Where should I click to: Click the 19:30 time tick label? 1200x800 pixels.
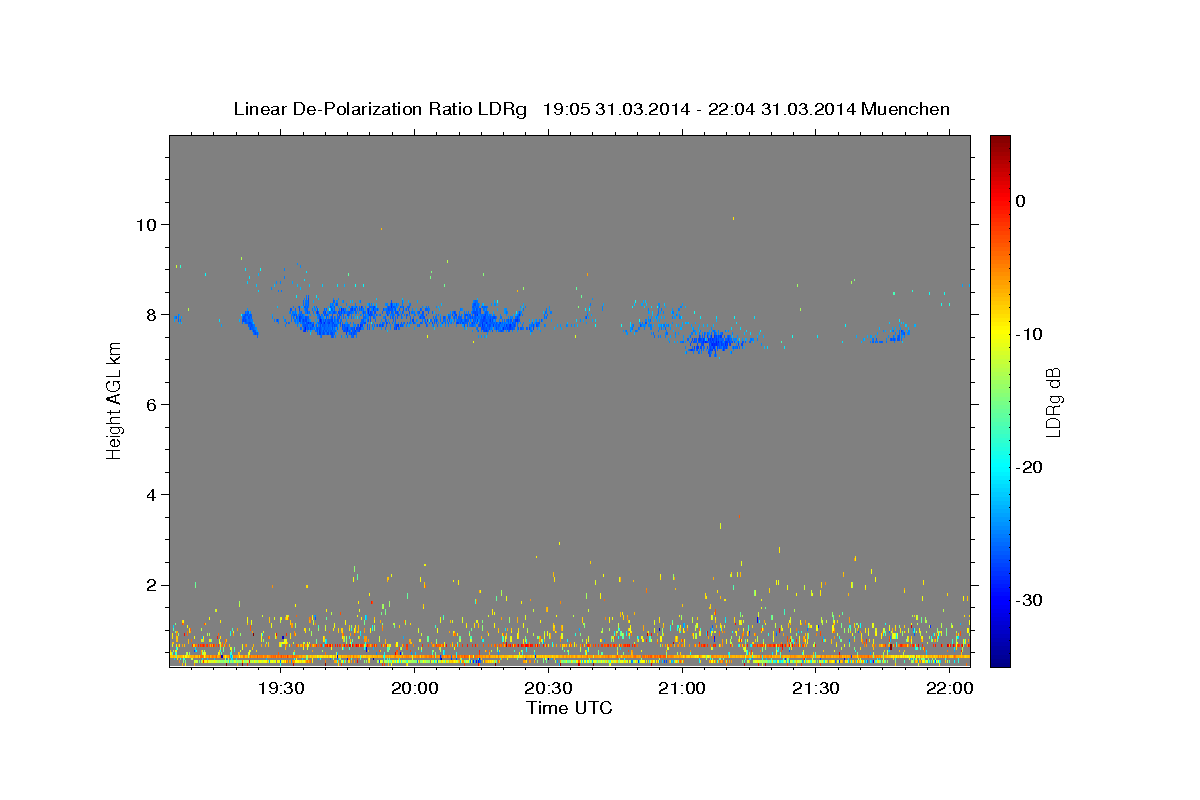281,689
